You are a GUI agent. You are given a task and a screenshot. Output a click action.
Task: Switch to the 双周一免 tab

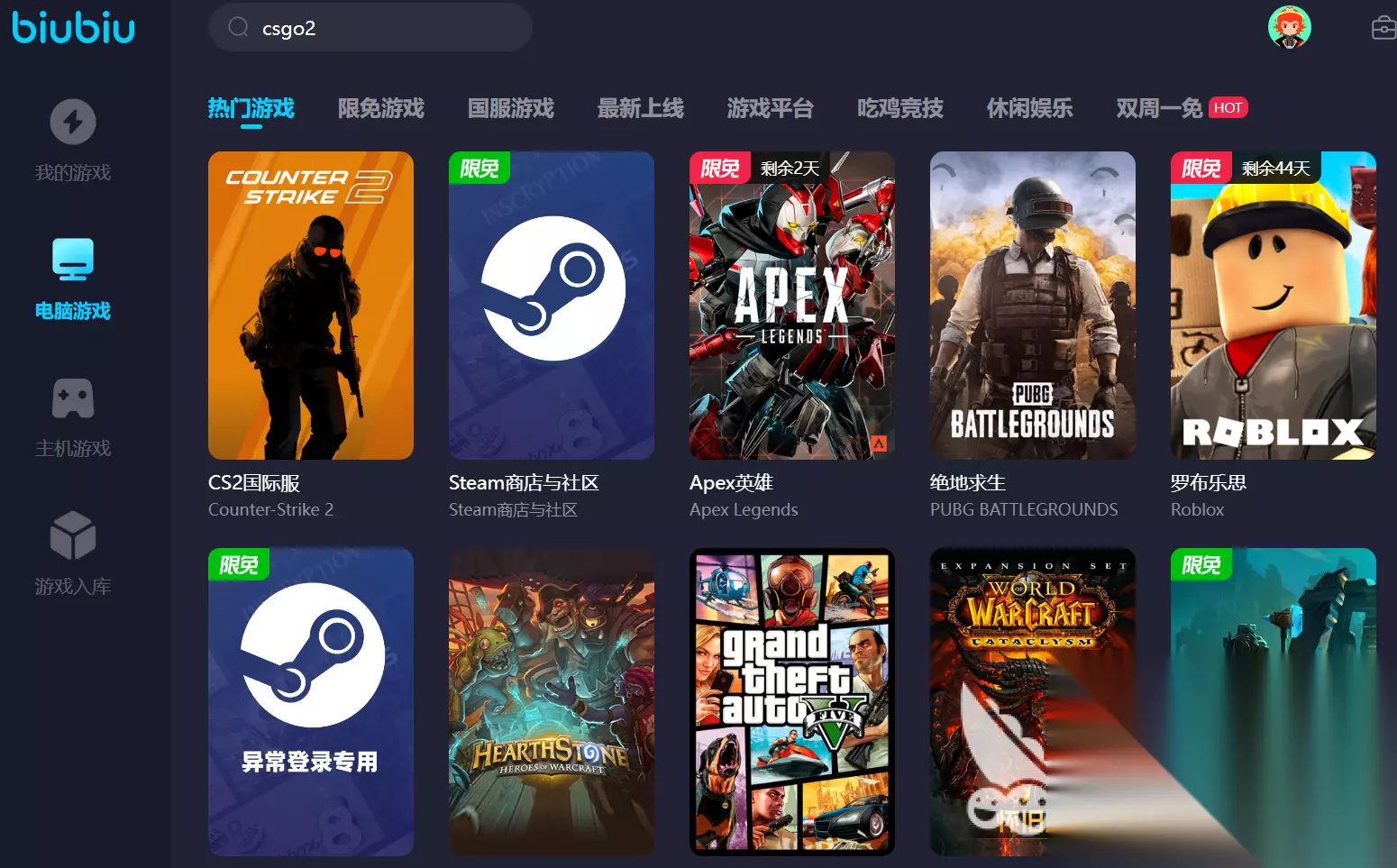[1160, 108]
